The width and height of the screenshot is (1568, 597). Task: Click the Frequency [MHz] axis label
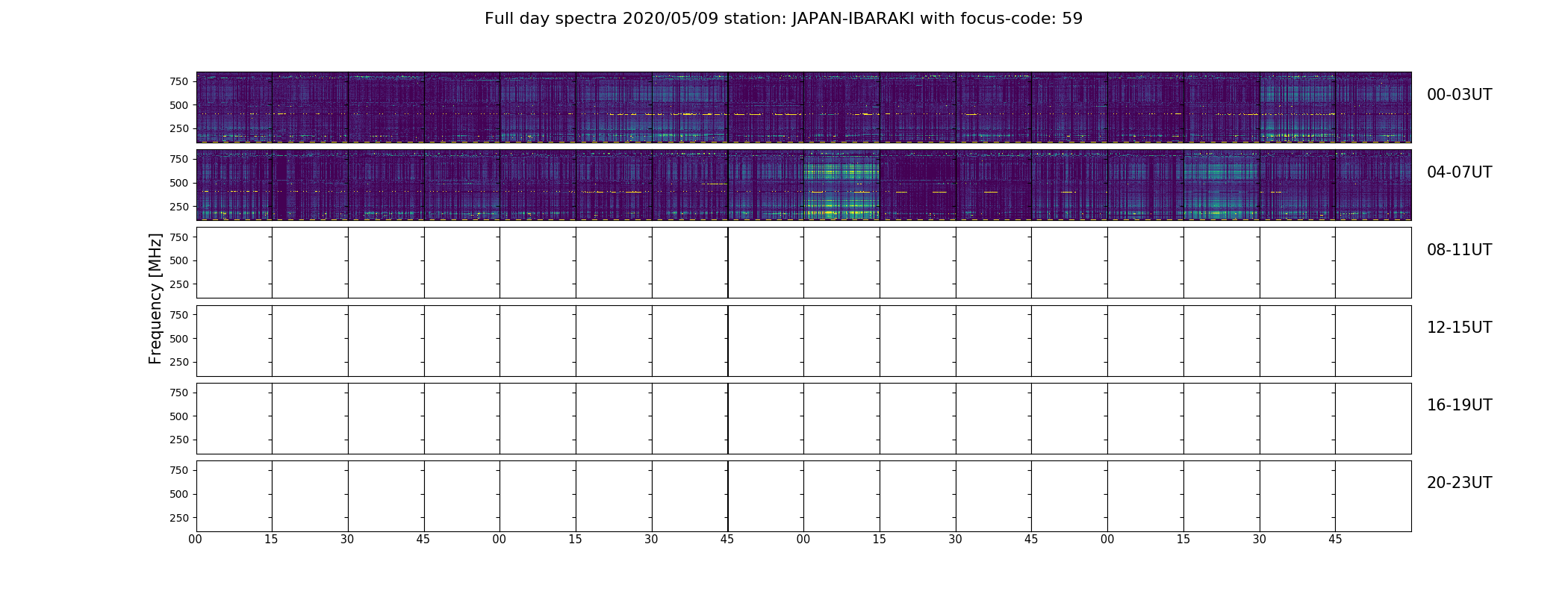155,298
